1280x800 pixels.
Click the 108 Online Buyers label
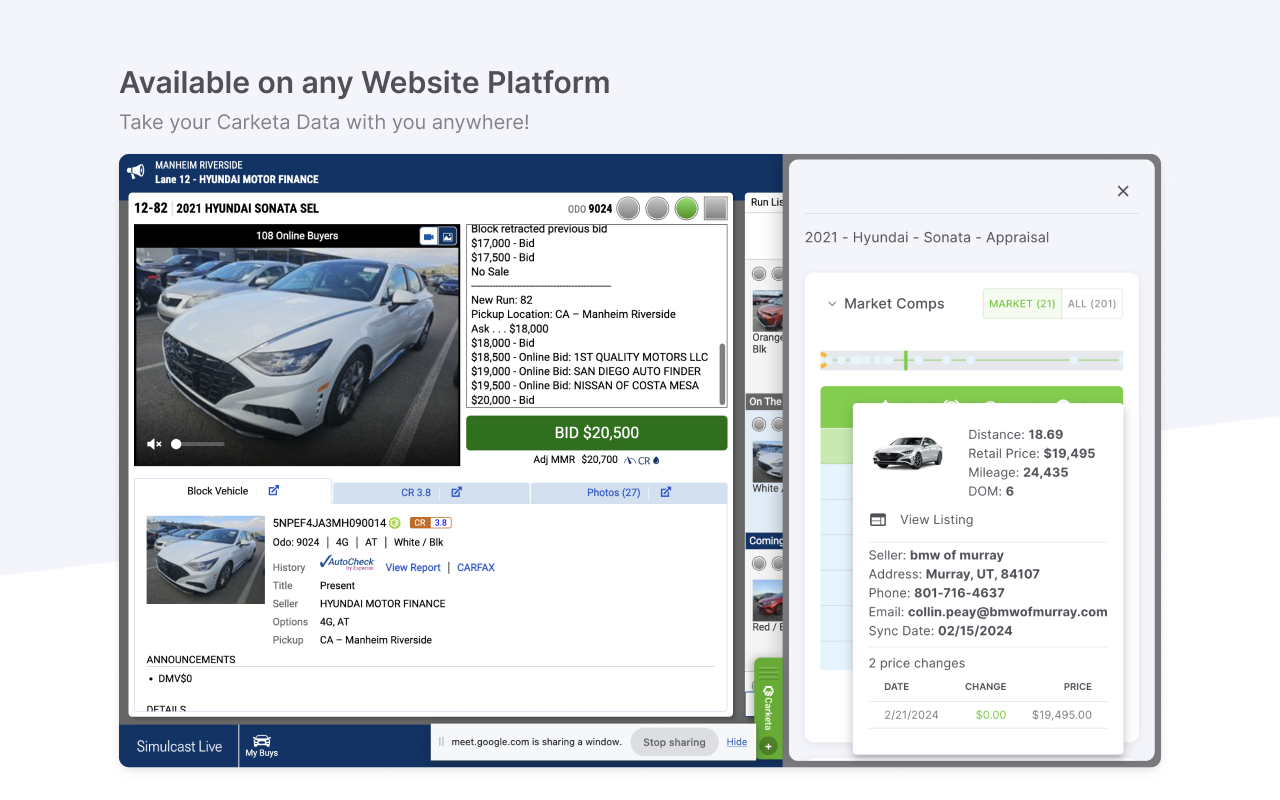pos(297,236)
